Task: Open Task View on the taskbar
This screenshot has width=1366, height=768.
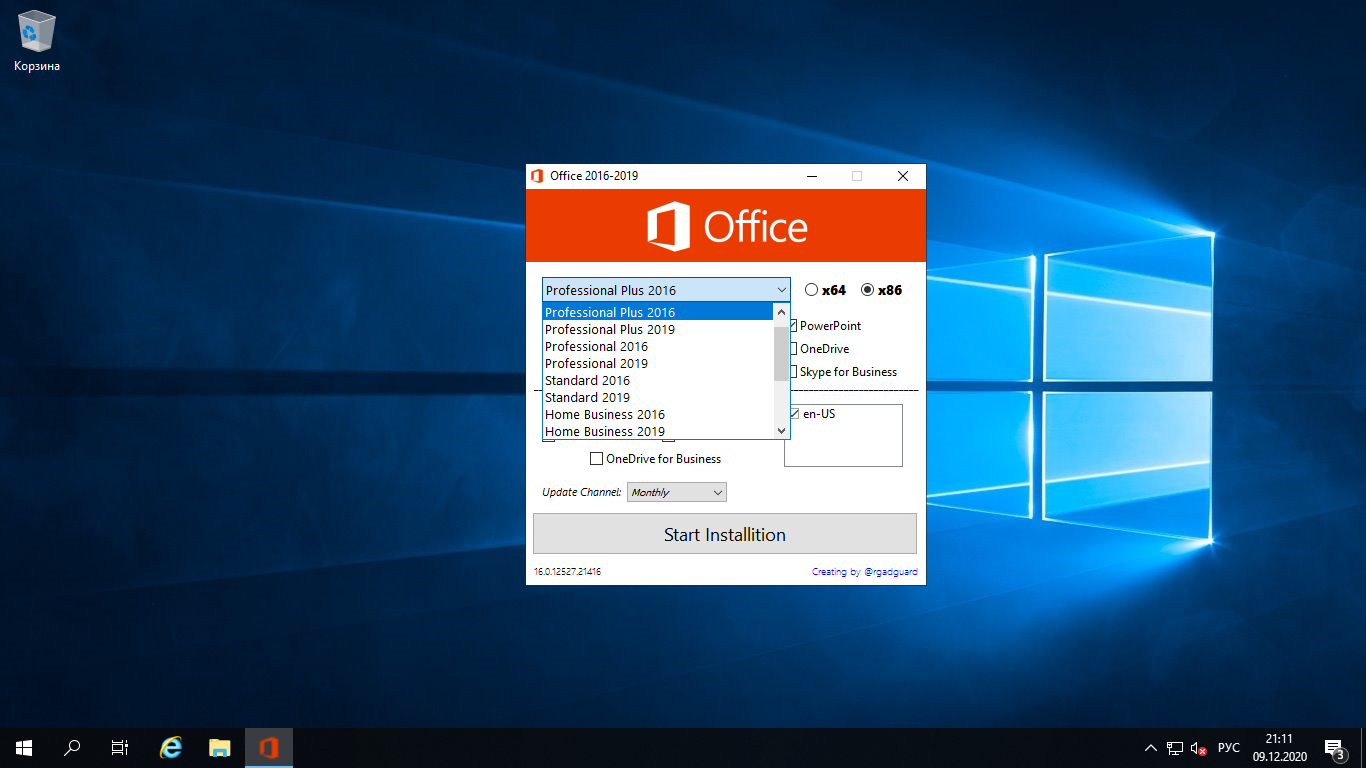Action: pos(120,747)
